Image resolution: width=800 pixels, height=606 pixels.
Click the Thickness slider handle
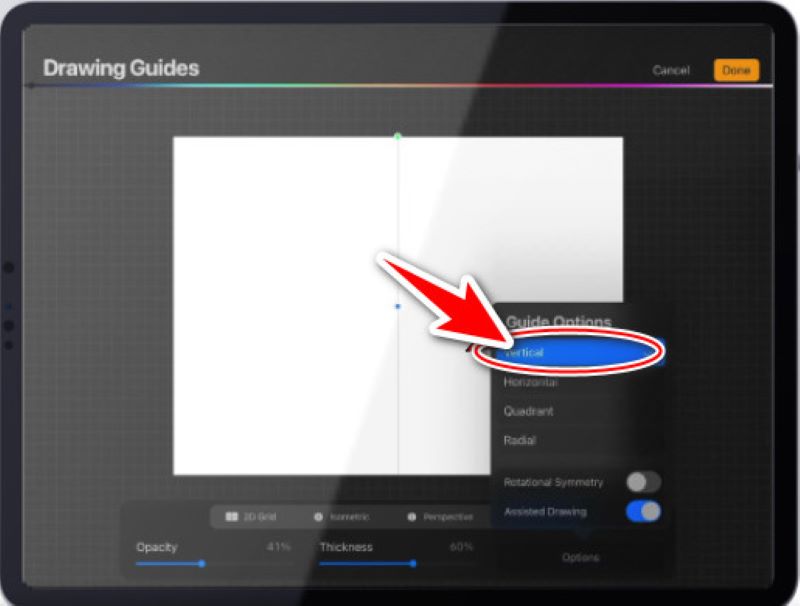coord(413,563)
